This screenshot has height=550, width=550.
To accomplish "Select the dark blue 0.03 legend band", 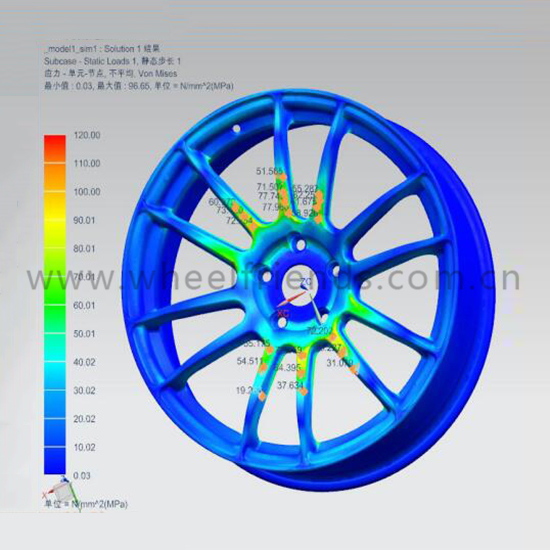I will click(55, 461).
